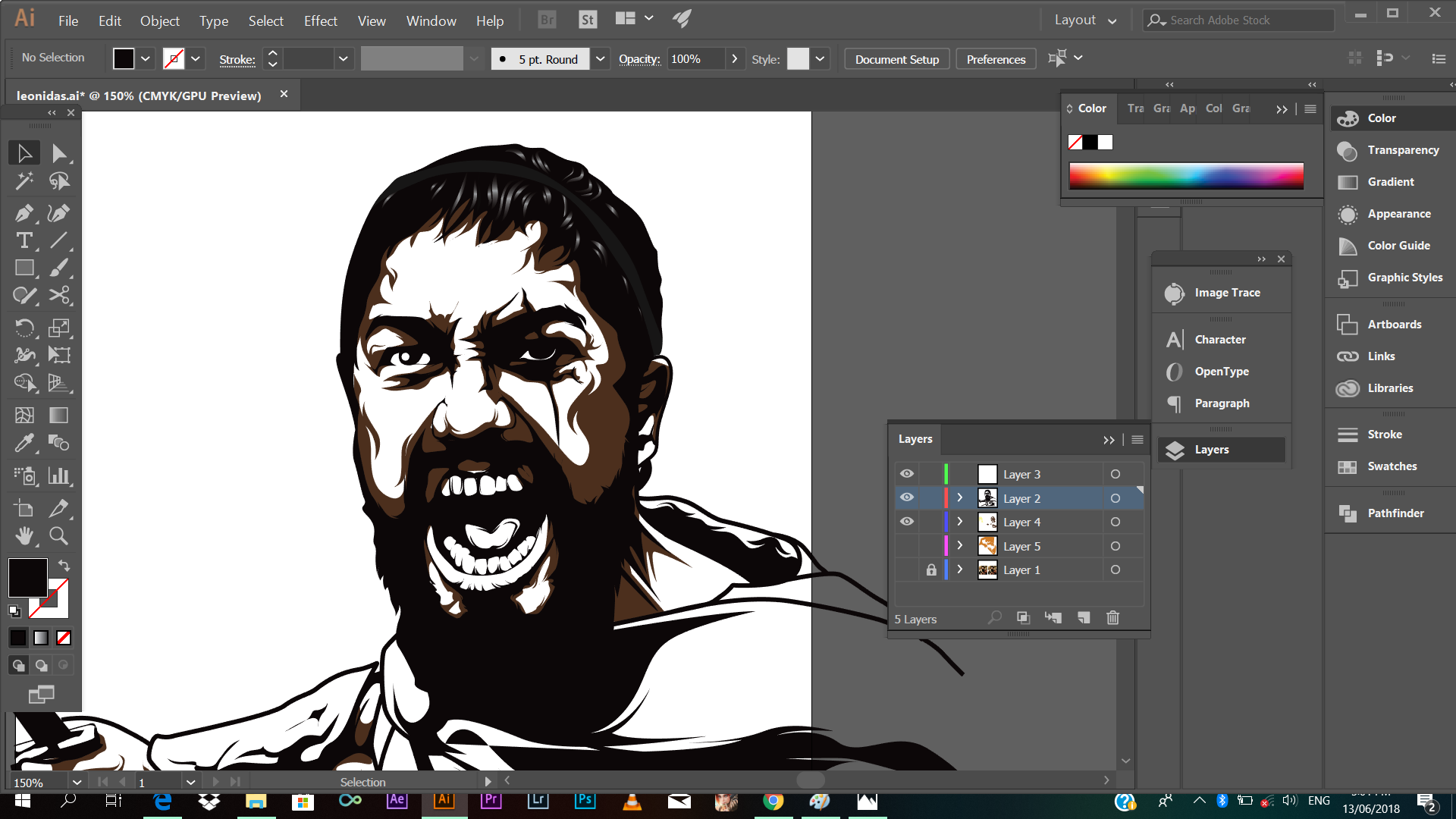The width and height of the screenshot is (1456, 819).
Task: Open the Layout workspace dropdown
Action: (1085, 20)
